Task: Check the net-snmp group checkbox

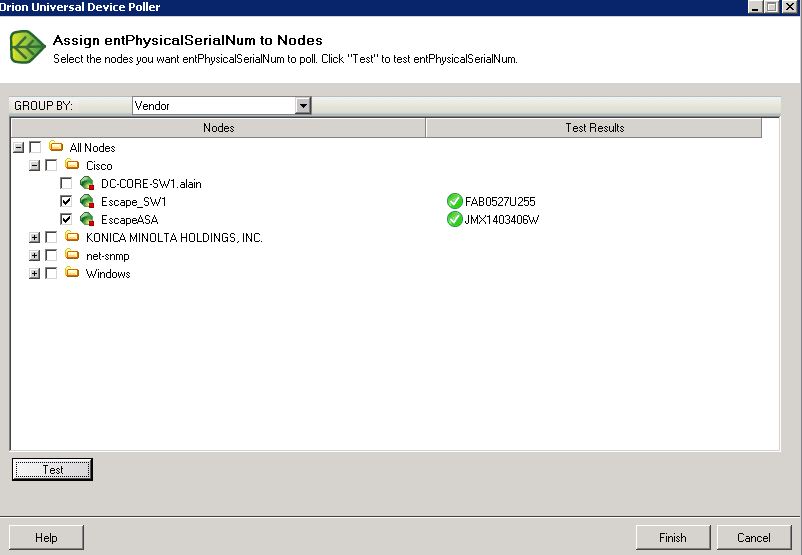Action: 51,255
